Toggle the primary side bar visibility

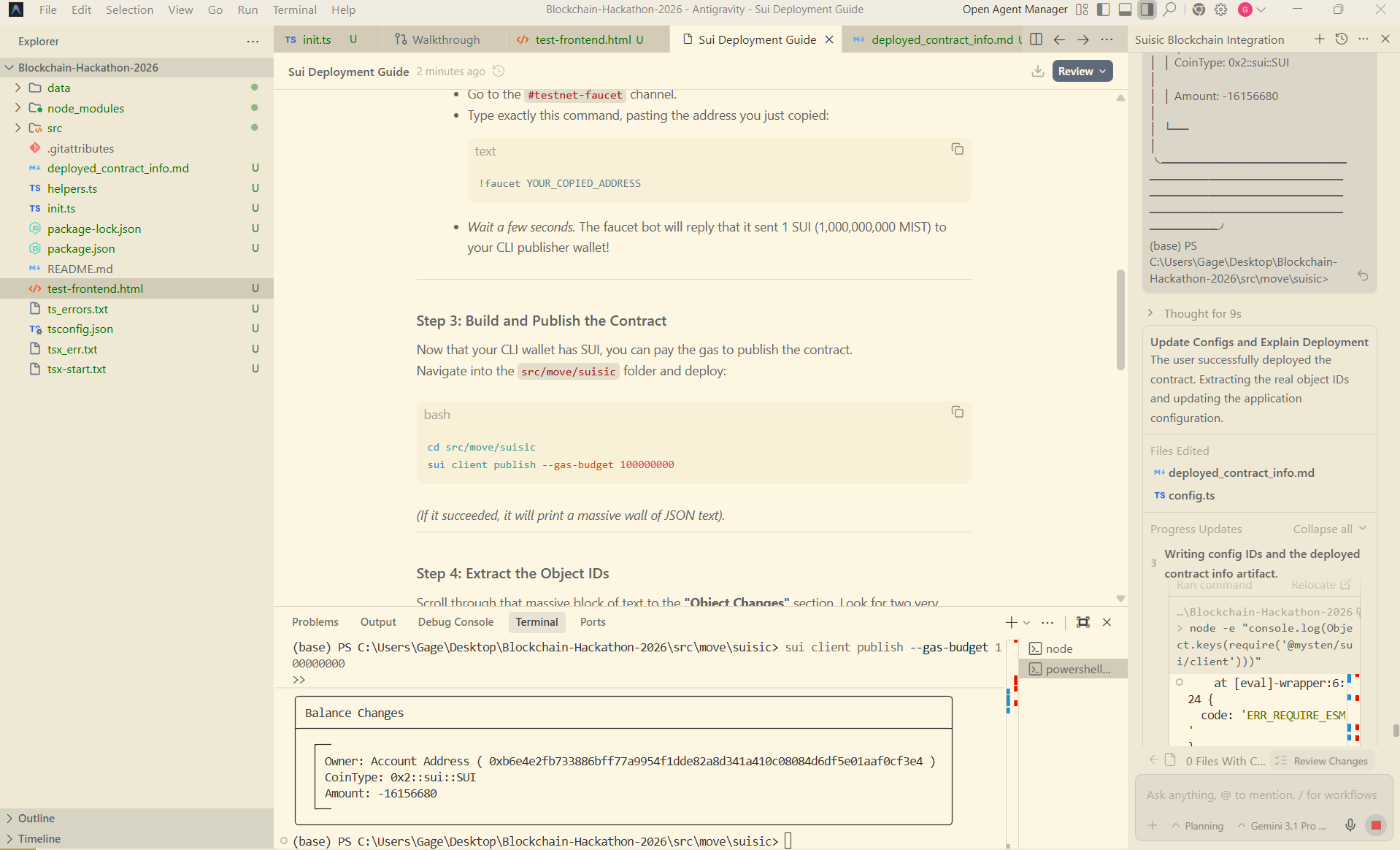point(1104,9)
